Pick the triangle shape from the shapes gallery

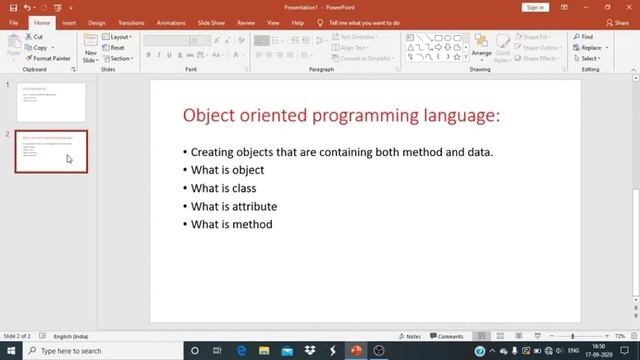(410, 48)
